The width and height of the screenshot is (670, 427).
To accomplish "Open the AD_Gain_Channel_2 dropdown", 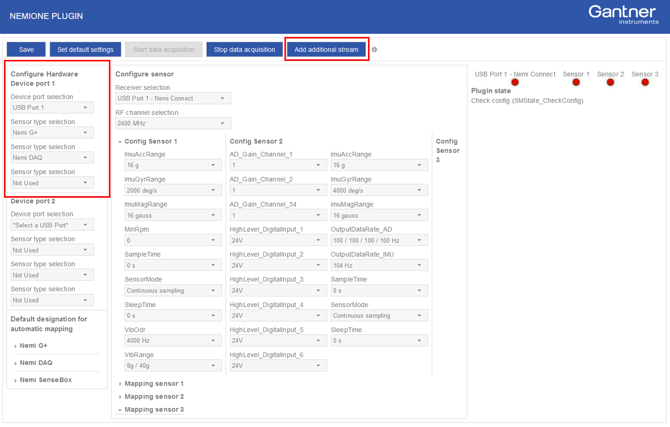I will tap(278, 190).
